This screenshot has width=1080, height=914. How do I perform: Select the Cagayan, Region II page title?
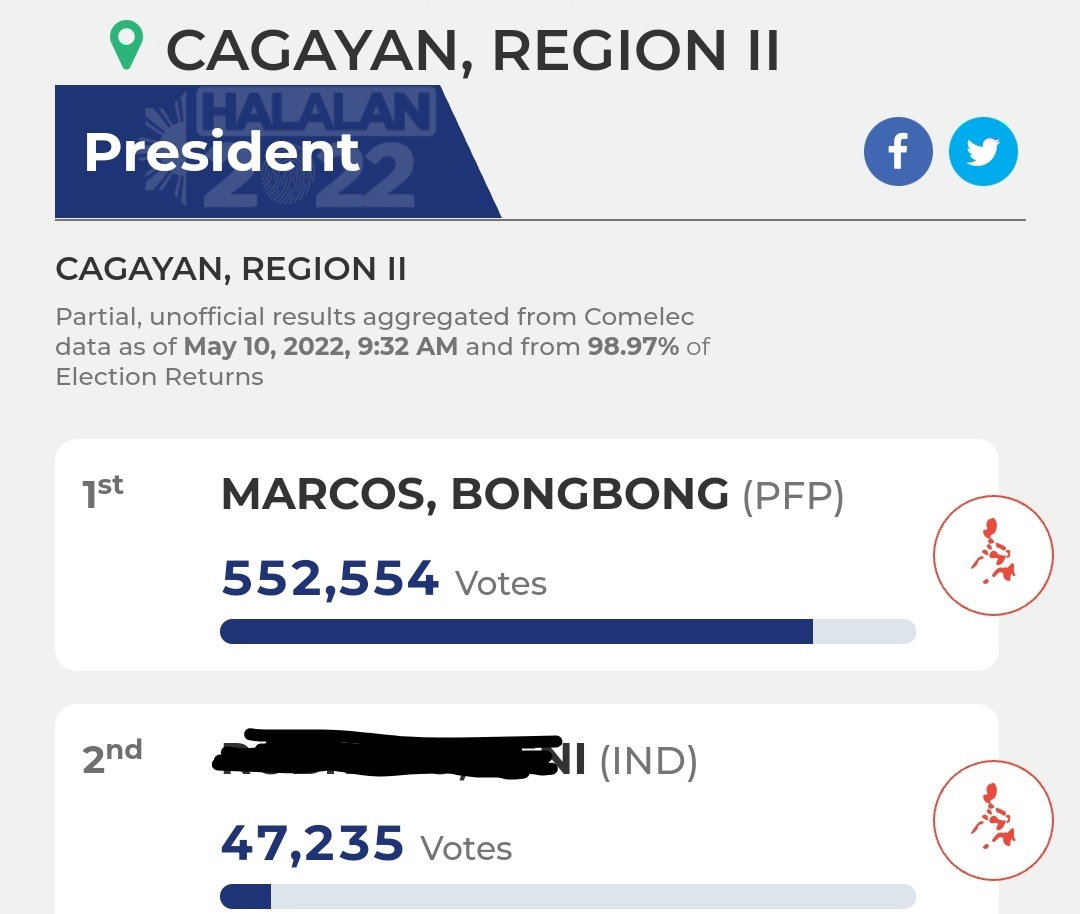tap(472, 50)
